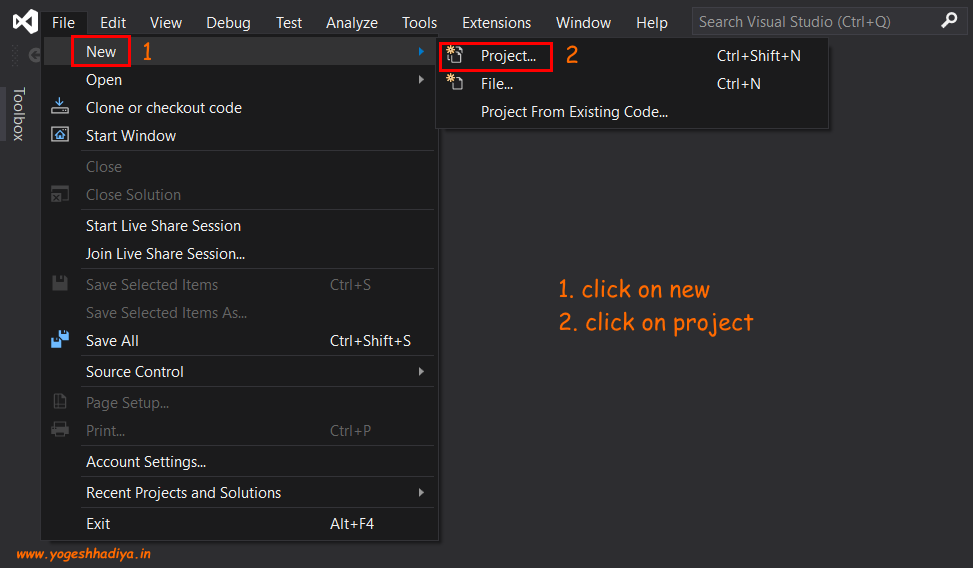
Task: Open the Extensions menu
Action: [x=496, y=22]
